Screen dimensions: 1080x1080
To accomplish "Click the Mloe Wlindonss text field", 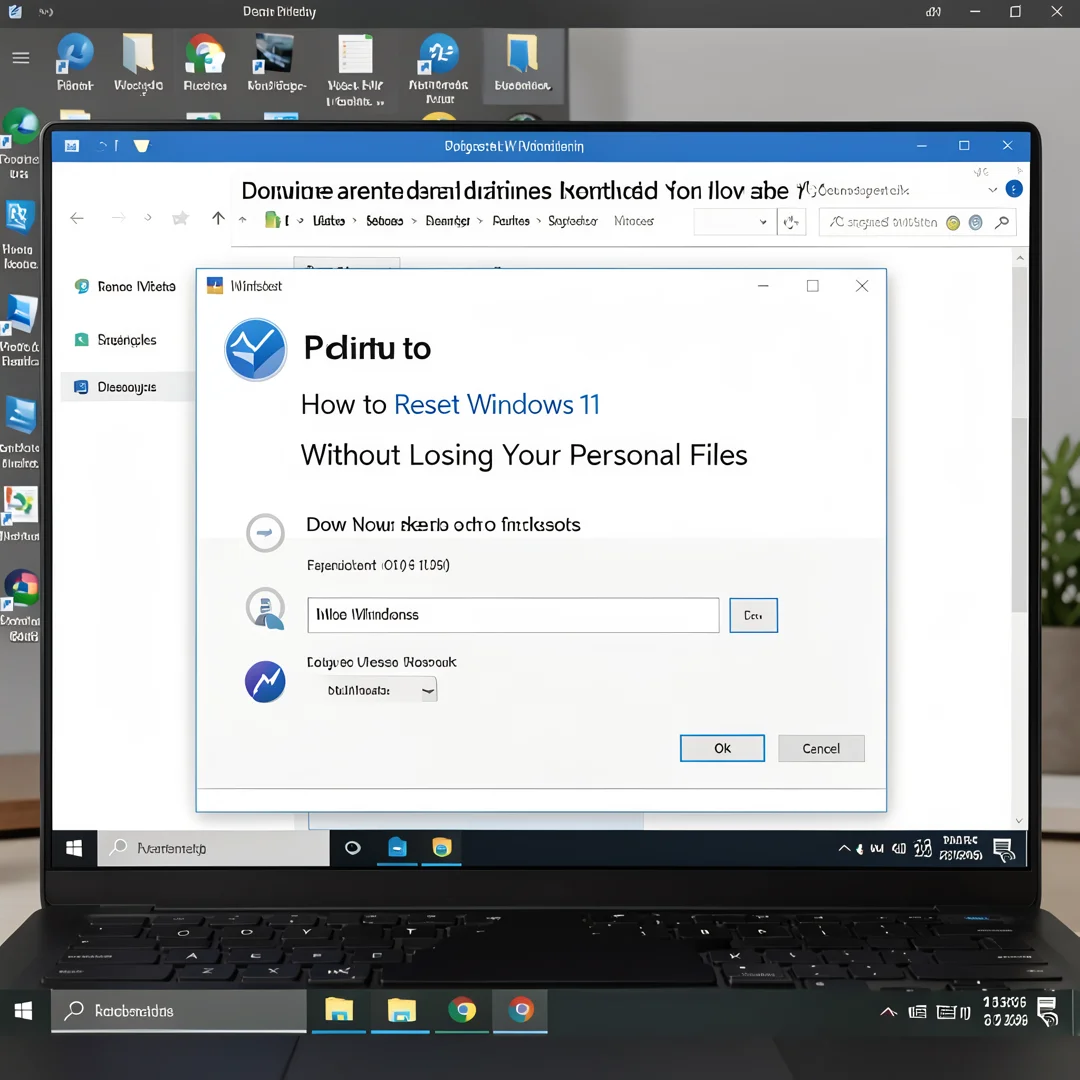I will point(513,615).
